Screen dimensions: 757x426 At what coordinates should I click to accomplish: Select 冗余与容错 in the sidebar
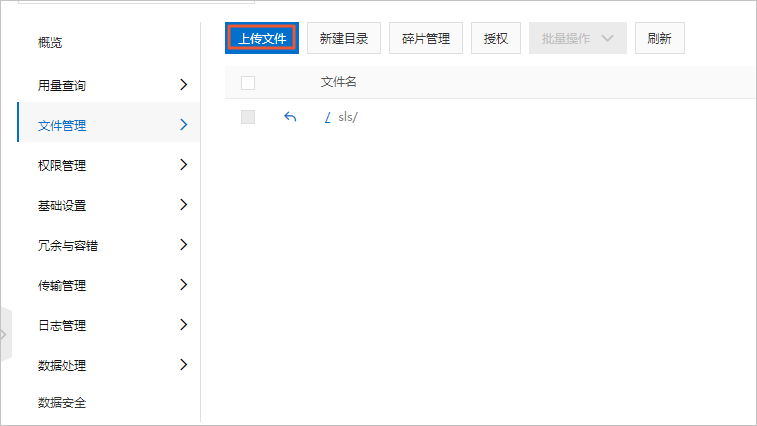click(68, 245)
